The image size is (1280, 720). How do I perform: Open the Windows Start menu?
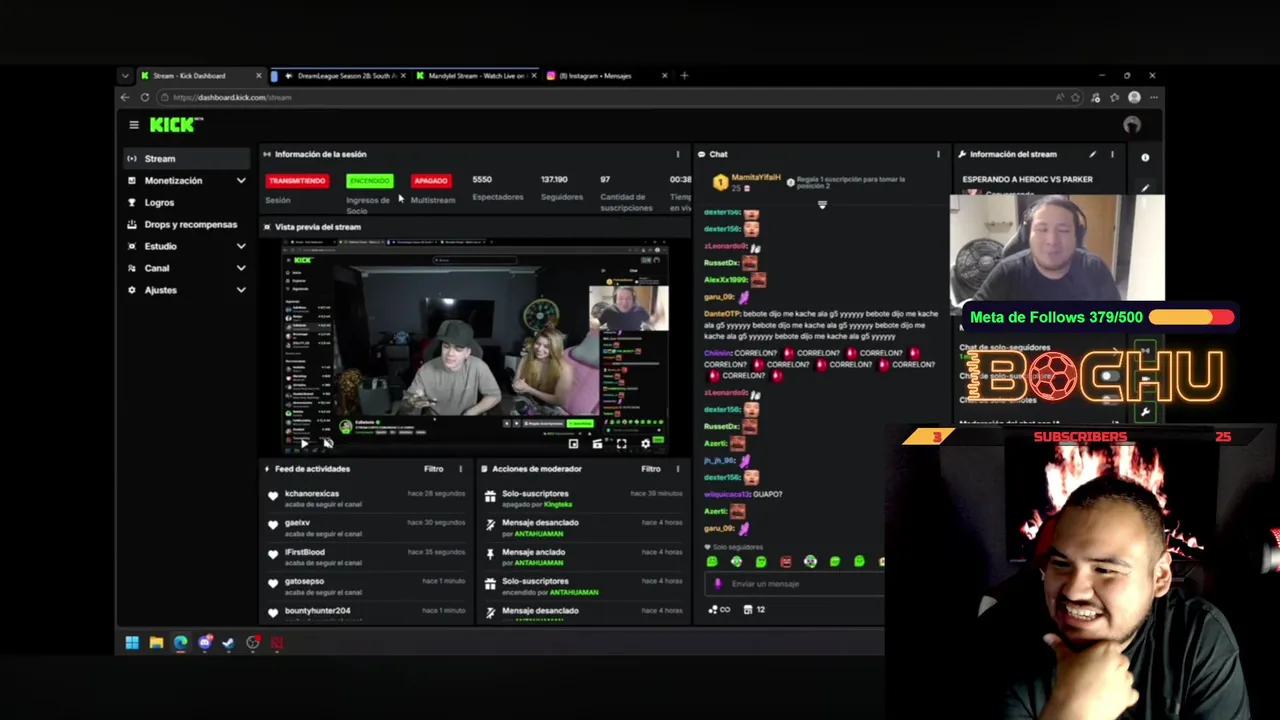pyautogui.click(x=132, y=643)
